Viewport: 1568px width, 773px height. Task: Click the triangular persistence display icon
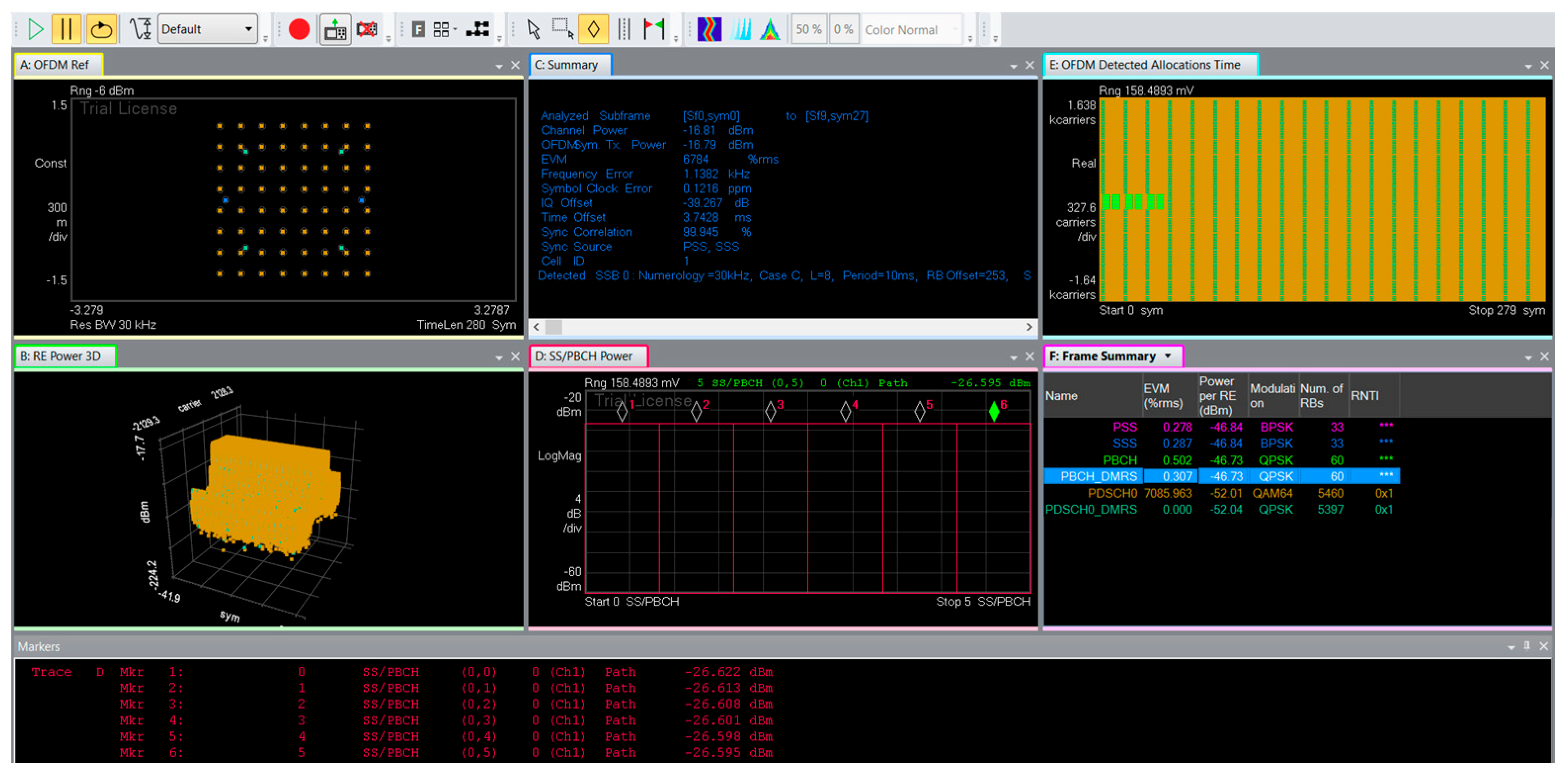point(770,29)
